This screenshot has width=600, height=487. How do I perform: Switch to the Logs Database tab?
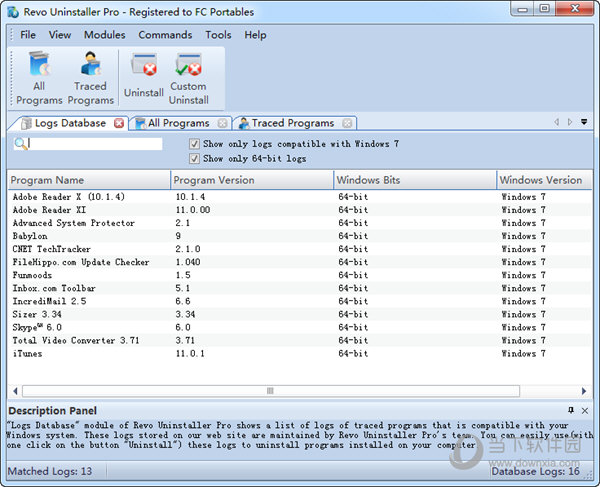pos(70,123)
